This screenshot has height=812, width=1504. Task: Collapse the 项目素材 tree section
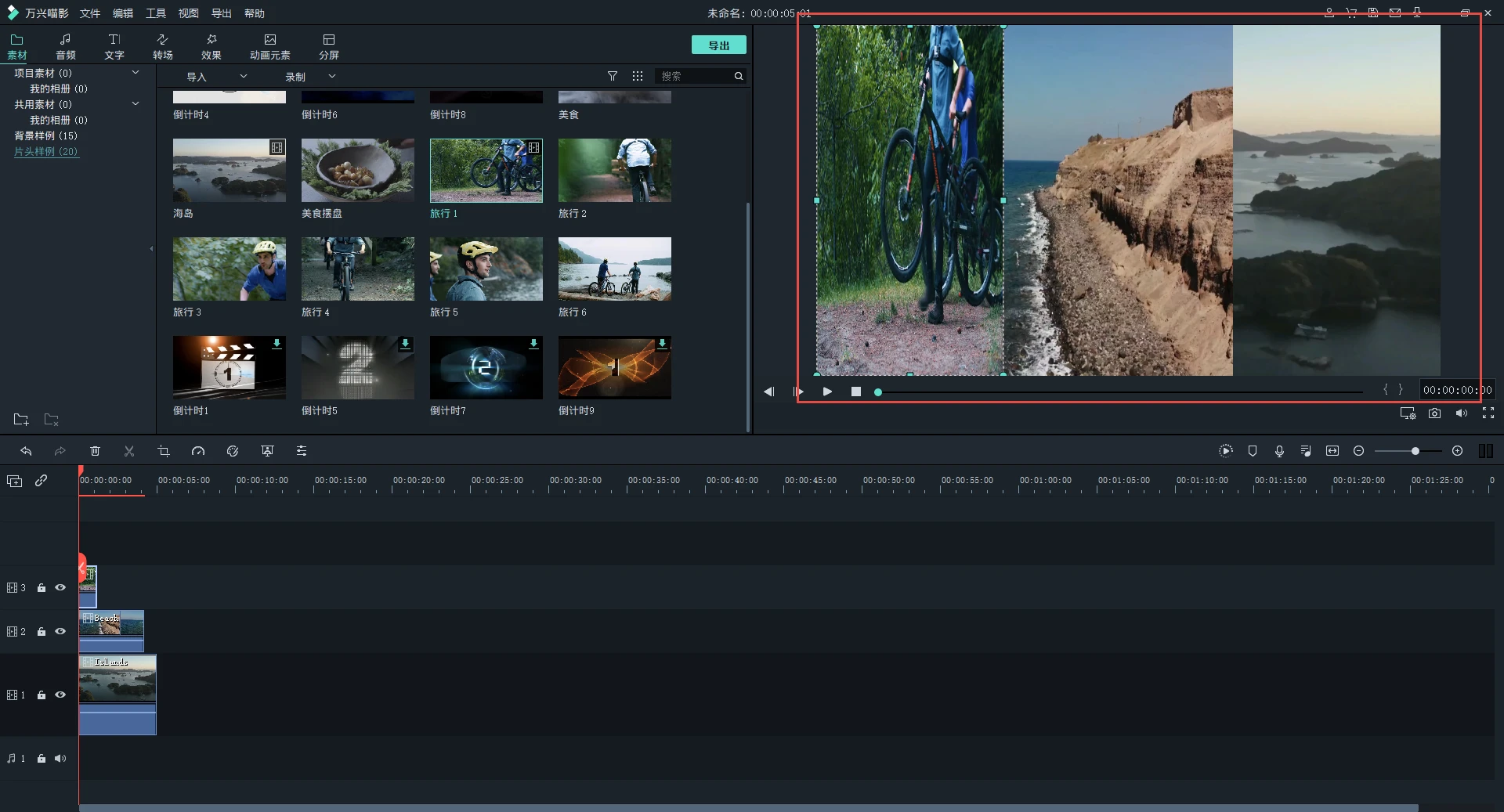[x=136, y=72]
